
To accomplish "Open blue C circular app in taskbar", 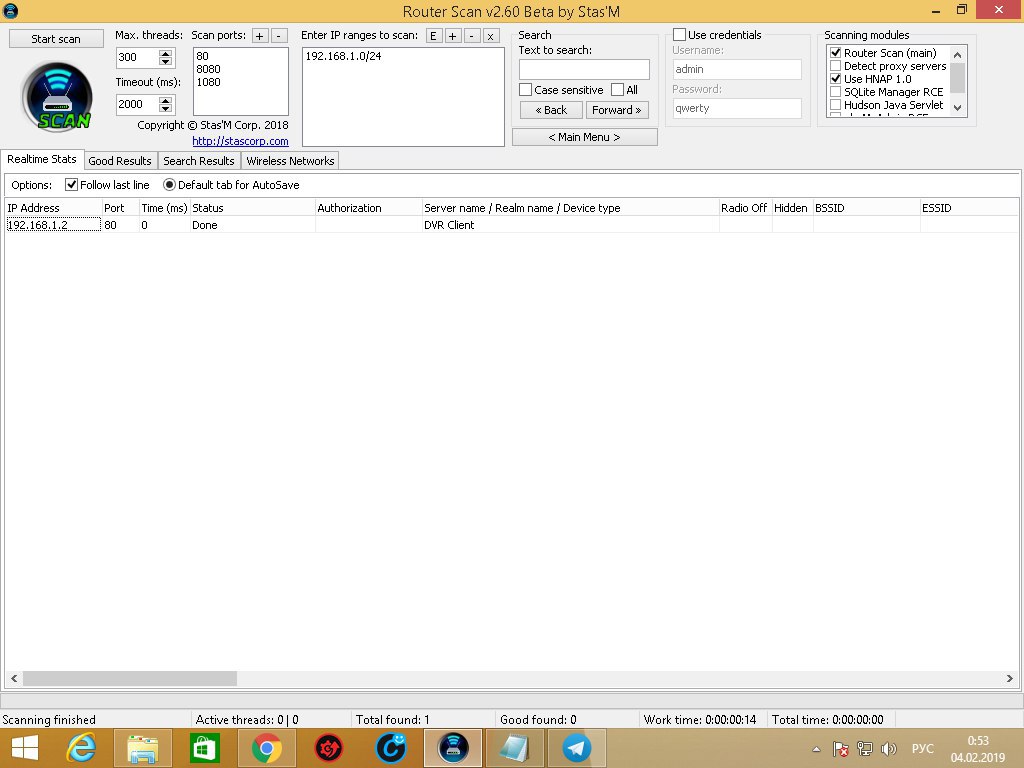I will point(391,748).
